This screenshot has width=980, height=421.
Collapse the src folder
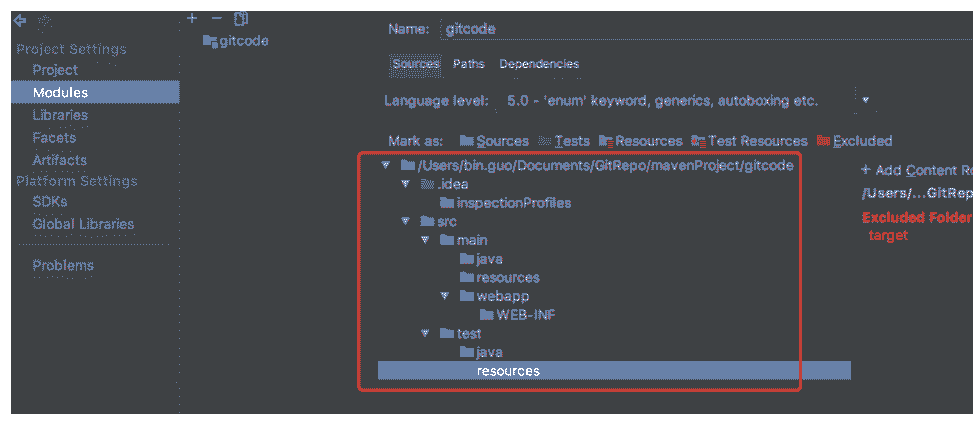pos(406,221)
